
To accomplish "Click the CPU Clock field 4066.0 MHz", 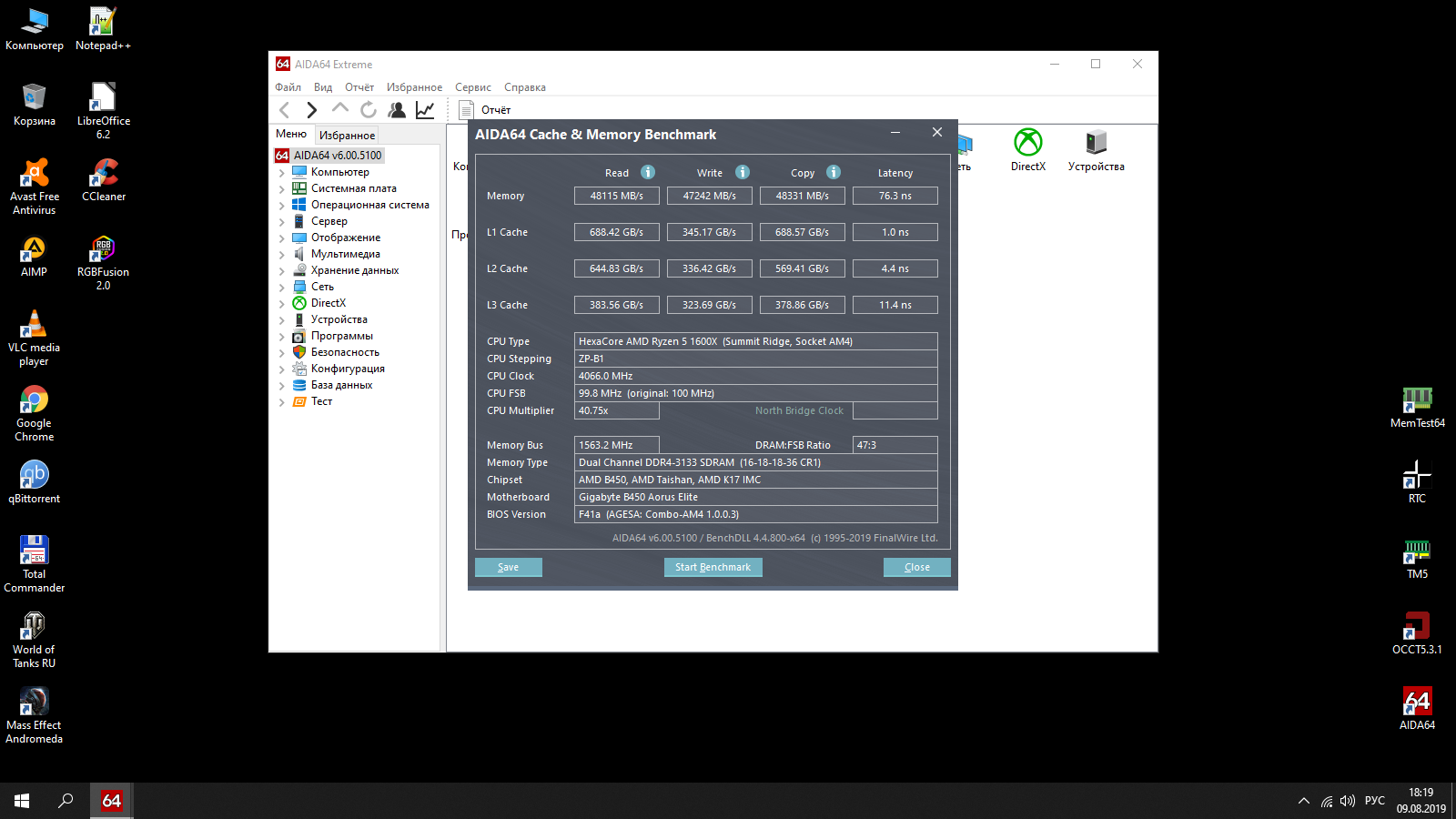I will tap(756, 376).
